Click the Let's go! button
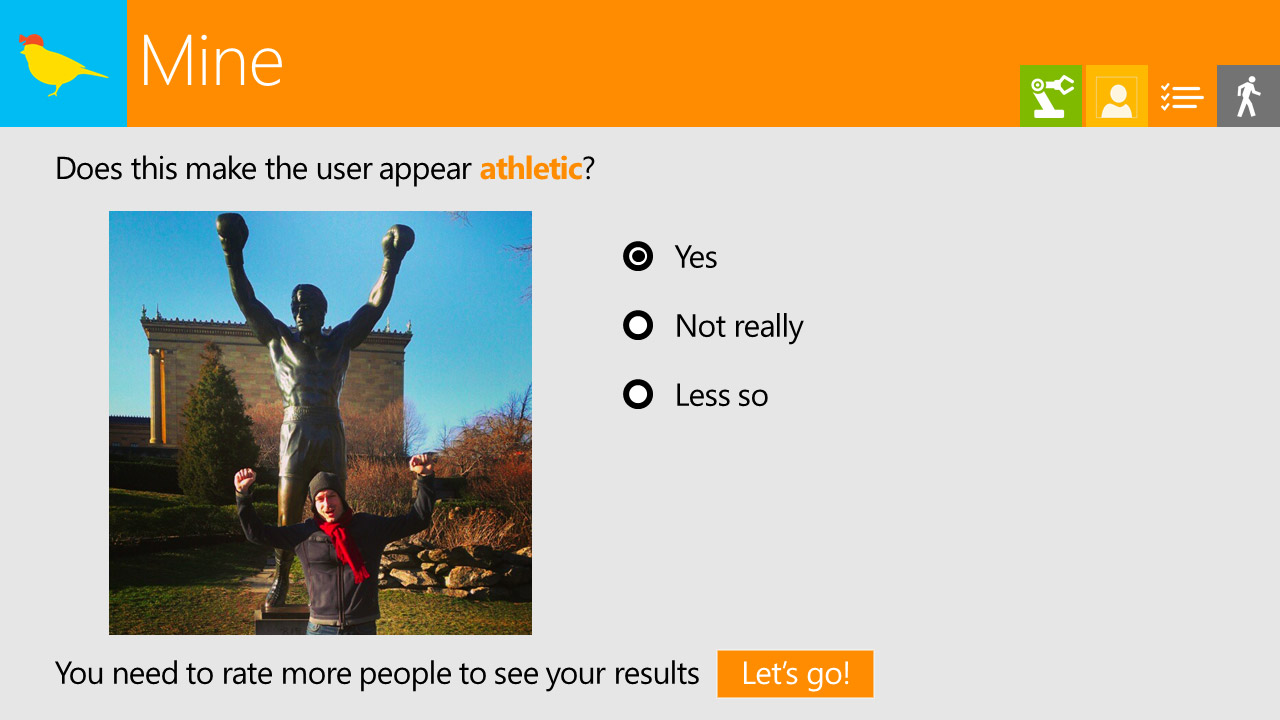Image resolution: width=1280 pixels, height=720 pixels. [x=795, y=674]
